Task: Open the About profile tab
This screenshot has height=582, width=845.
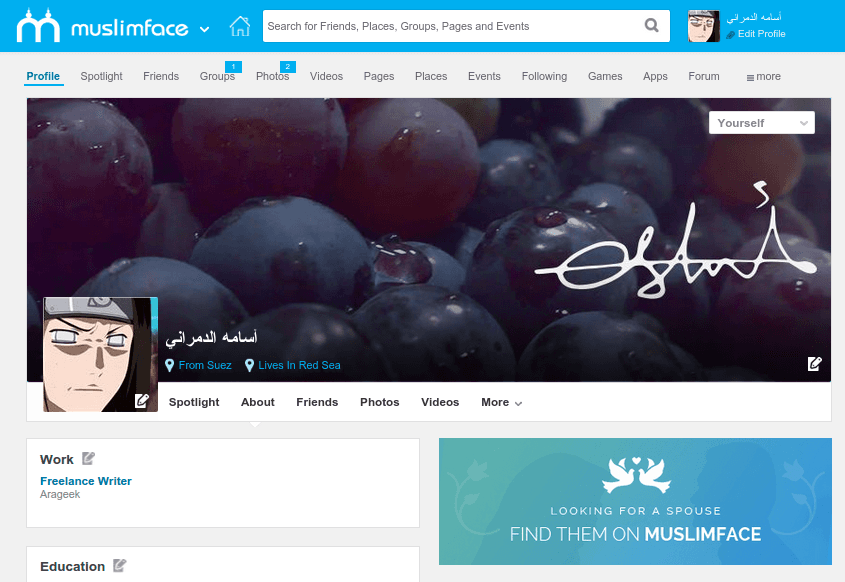Action: point(258,403)
